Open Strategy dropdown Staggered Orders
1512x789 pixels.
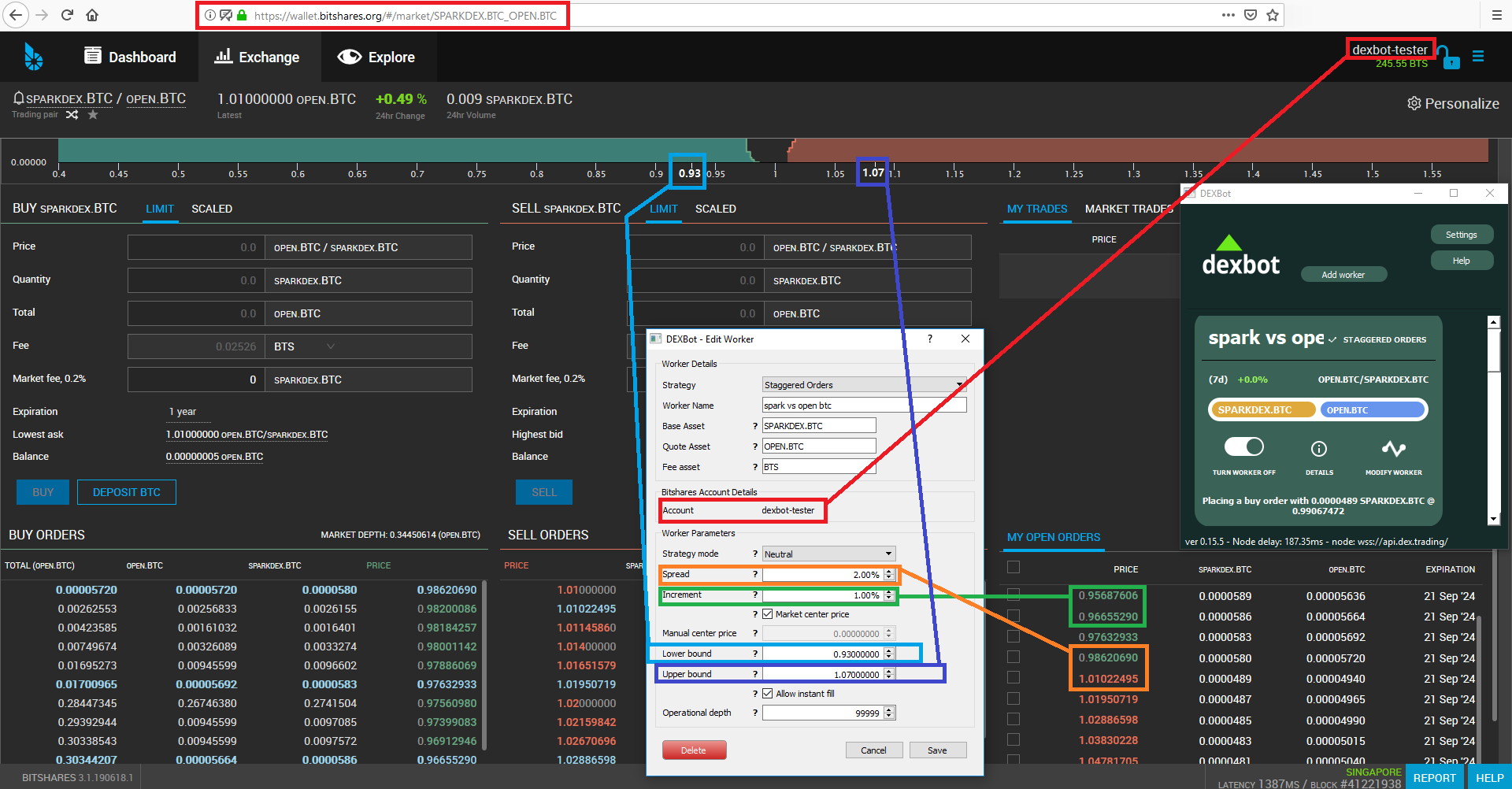pyautogui.click(x=864, y=385)
